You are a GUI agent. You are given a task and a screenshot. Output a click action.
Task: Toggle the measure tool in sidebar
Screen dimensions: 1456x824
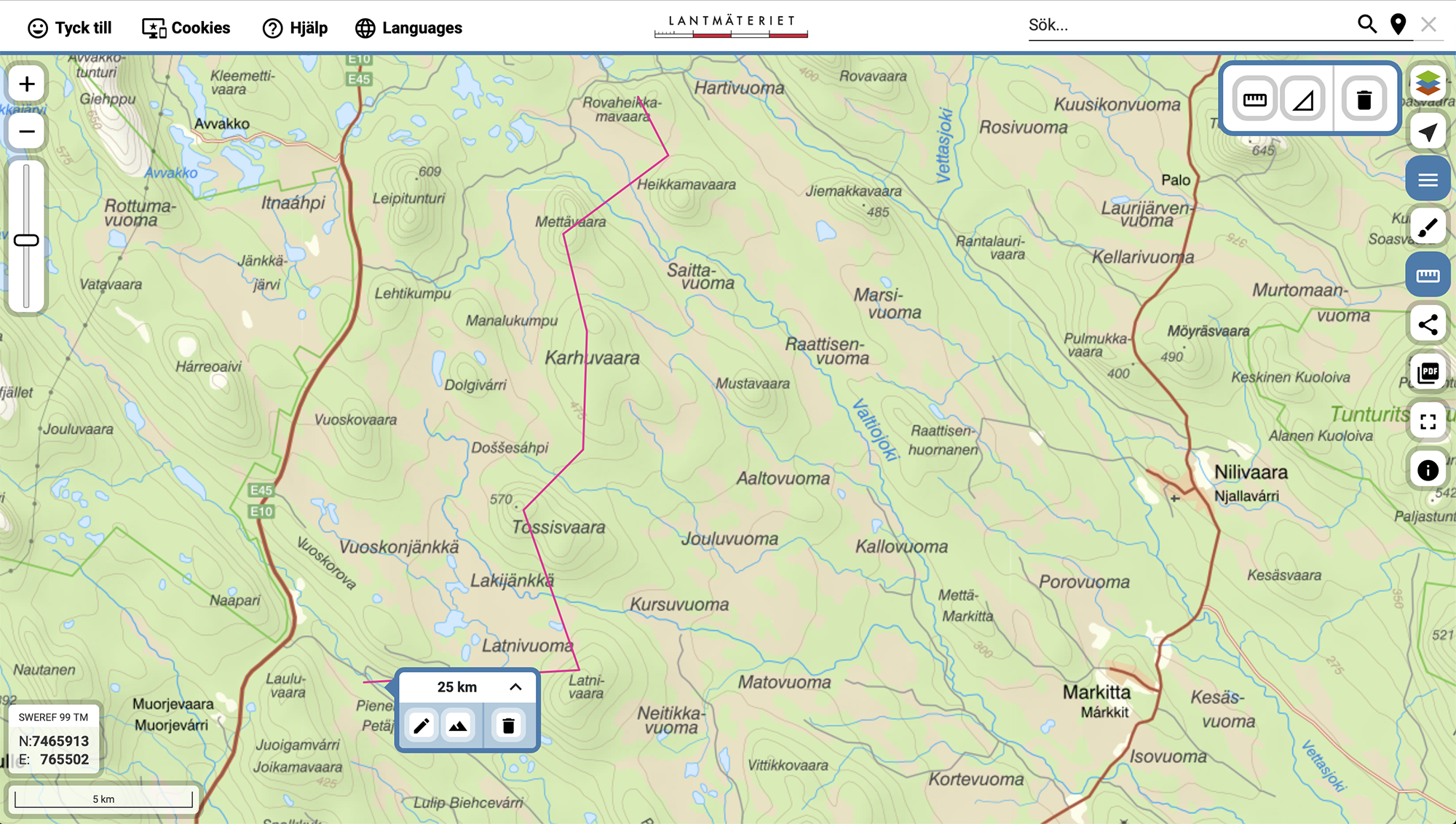(x=1428, y=276)
